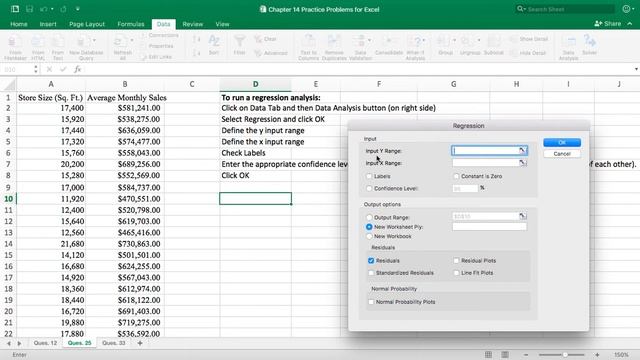Check the Normal Probability Plots checkbox
Screen dimensions: 640x360
click(371, 302)
